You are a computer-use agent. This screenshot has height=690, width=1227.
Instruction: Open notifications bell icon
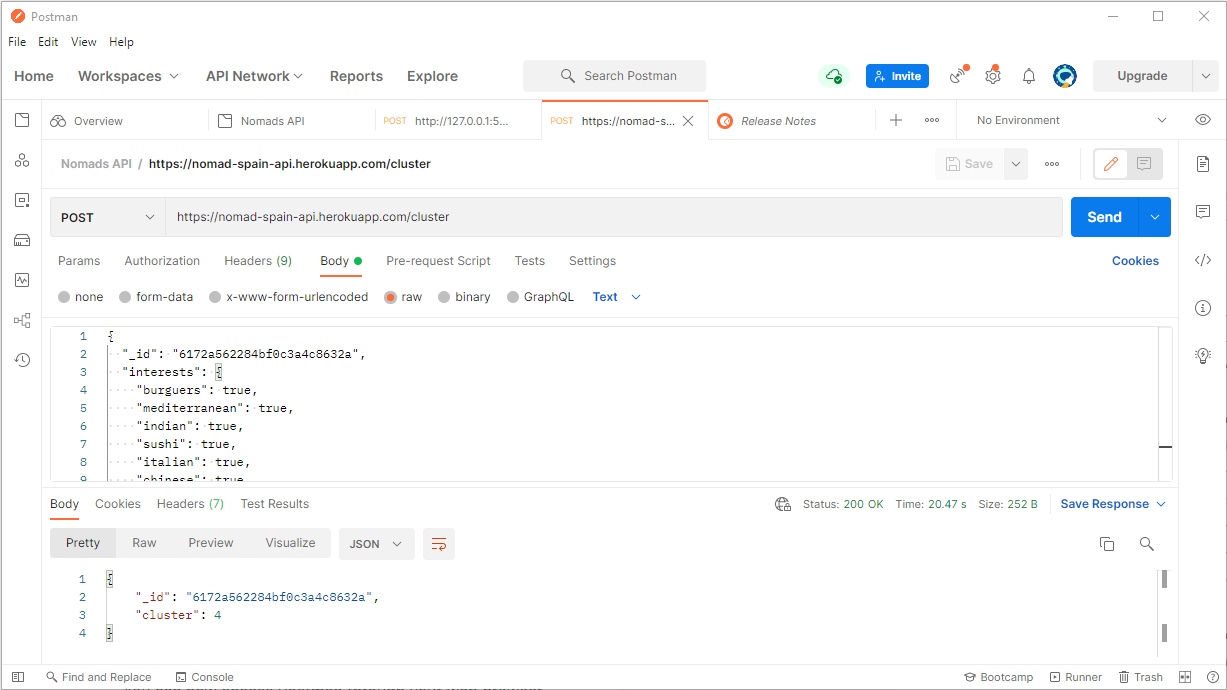click(1029, 76)
